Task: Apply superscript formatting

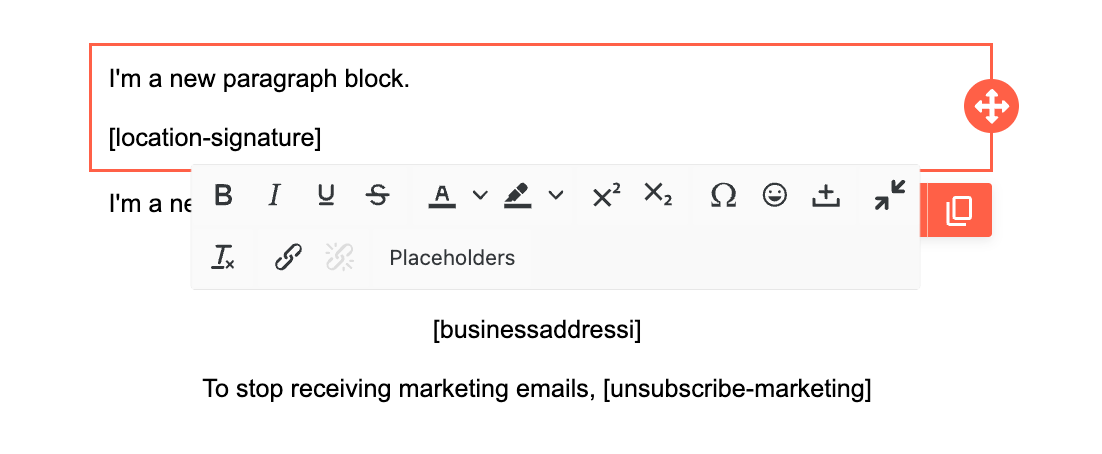Action: coord(606,195)
